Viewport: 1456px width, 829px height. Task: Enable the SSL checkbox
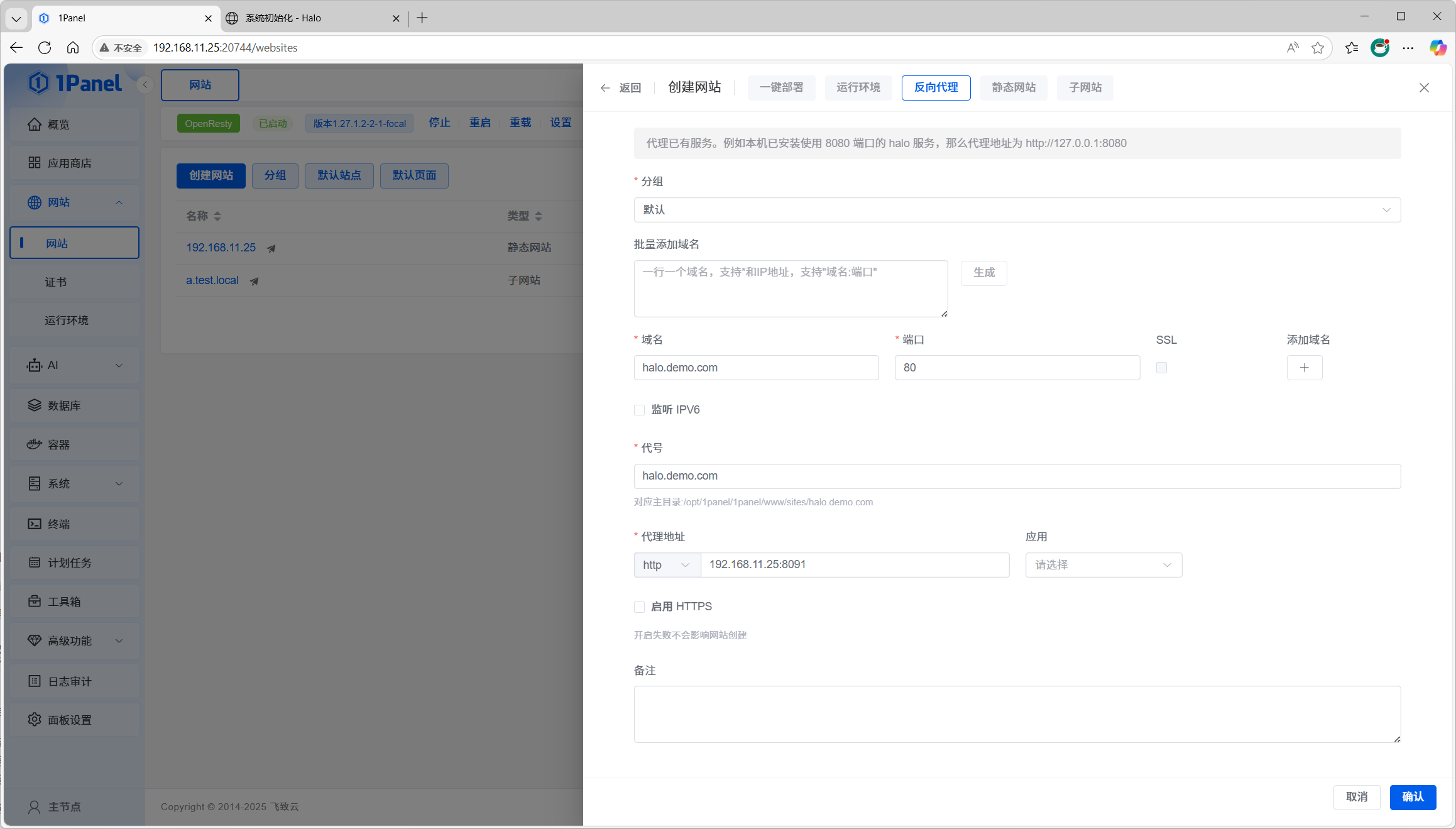pyautogui.click(x=1161, y=368)
